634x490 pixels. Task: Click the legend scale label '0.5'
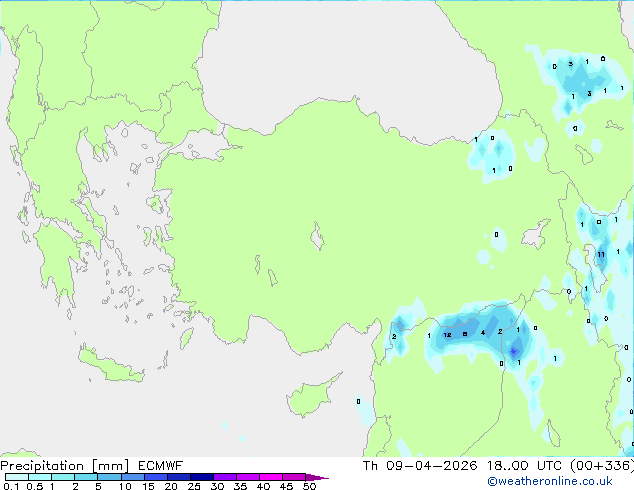[x=34, y=486]
